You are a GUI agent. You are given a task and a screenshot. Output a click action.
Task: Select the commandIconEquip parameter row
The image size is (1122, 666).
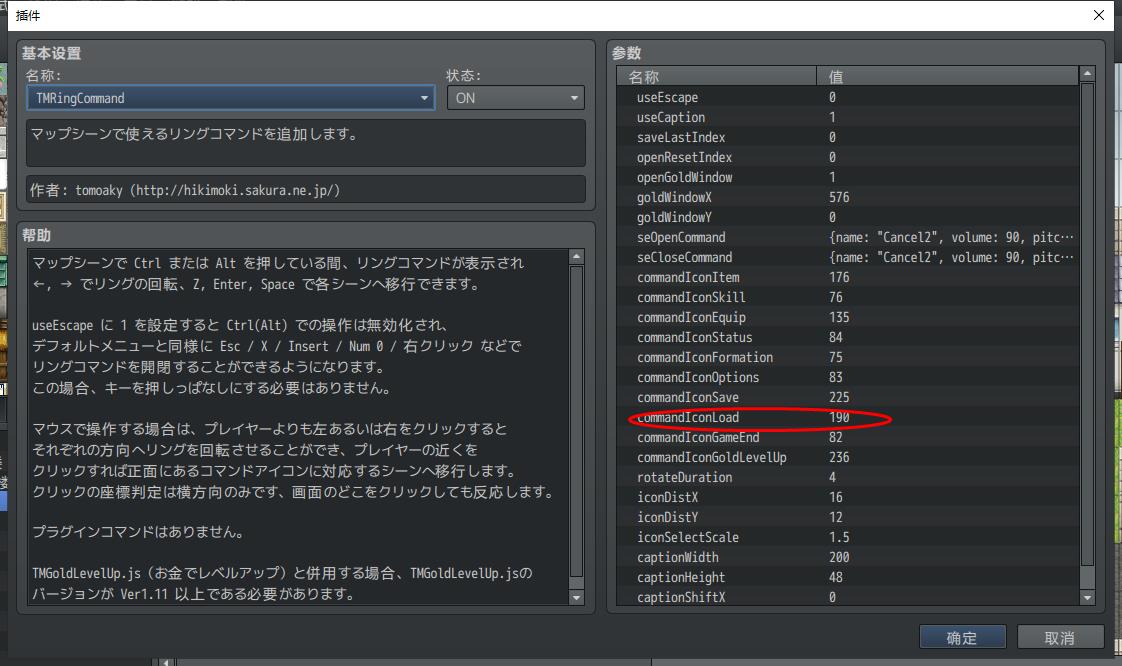click(x=848, y=318)
